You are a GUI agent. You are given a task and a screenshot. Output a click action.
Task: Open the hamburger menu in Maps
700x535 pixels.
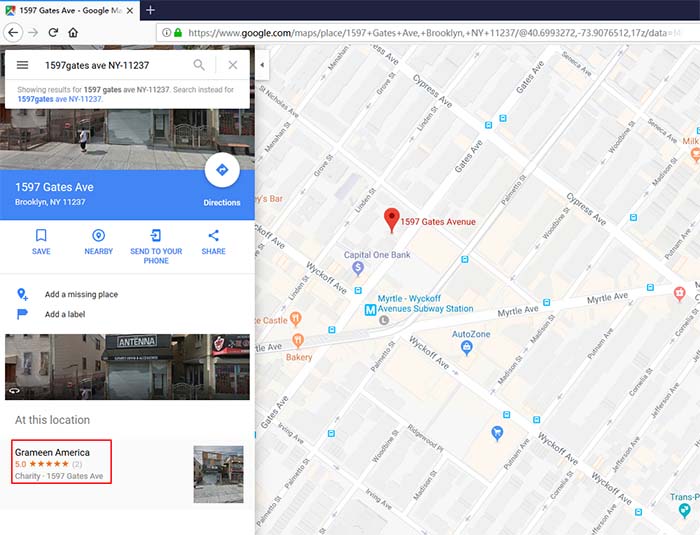pyautogui.click(x=22, y=65)
